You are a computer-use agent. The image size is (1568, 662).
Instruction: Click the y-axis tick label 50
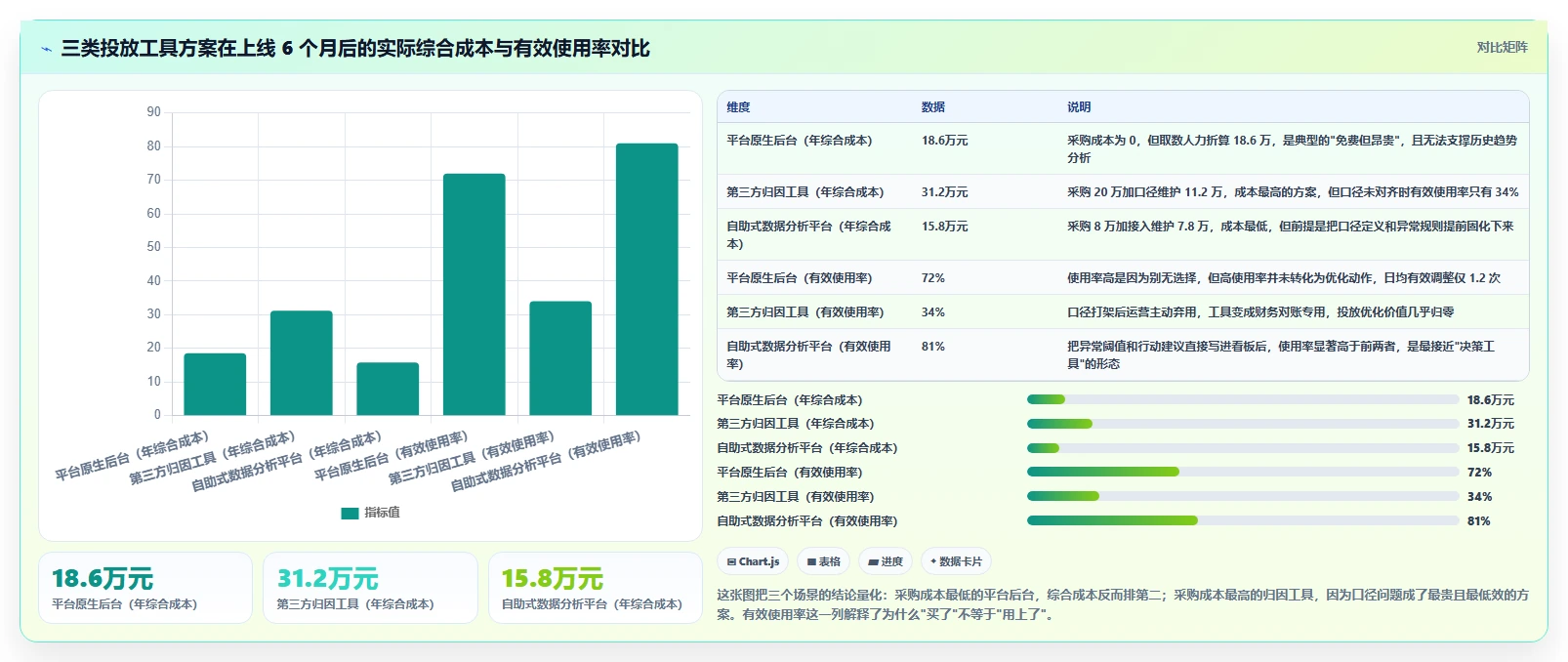[x=154, y=247]
